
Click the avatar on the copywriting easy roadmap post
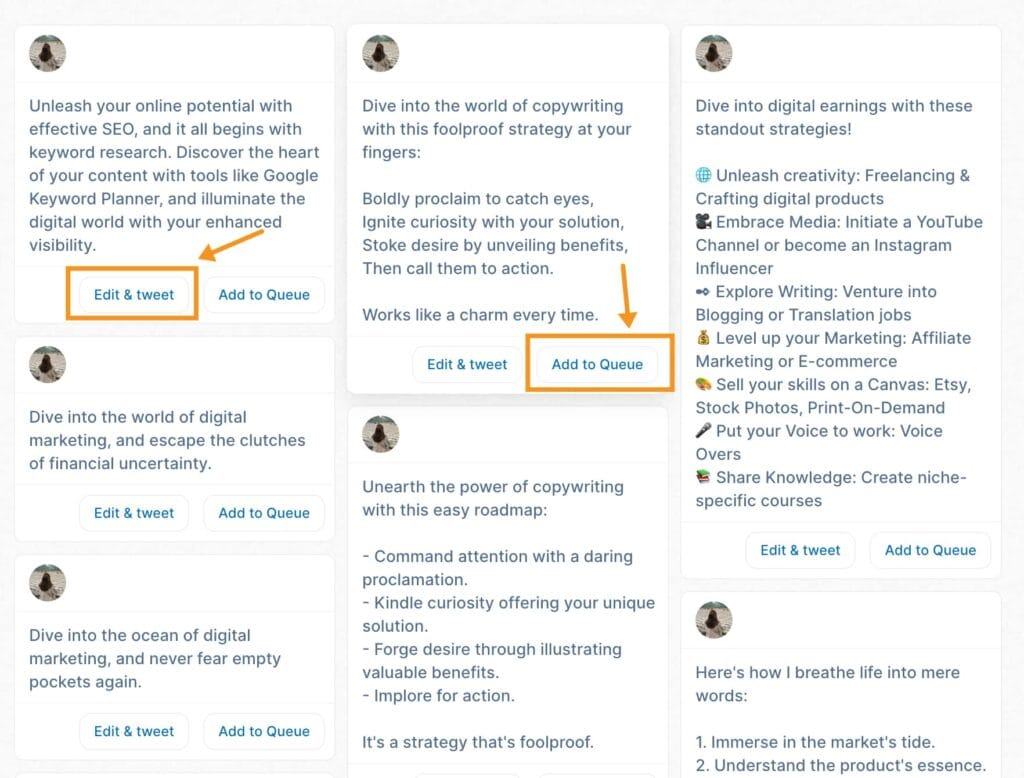pos(380,433)
